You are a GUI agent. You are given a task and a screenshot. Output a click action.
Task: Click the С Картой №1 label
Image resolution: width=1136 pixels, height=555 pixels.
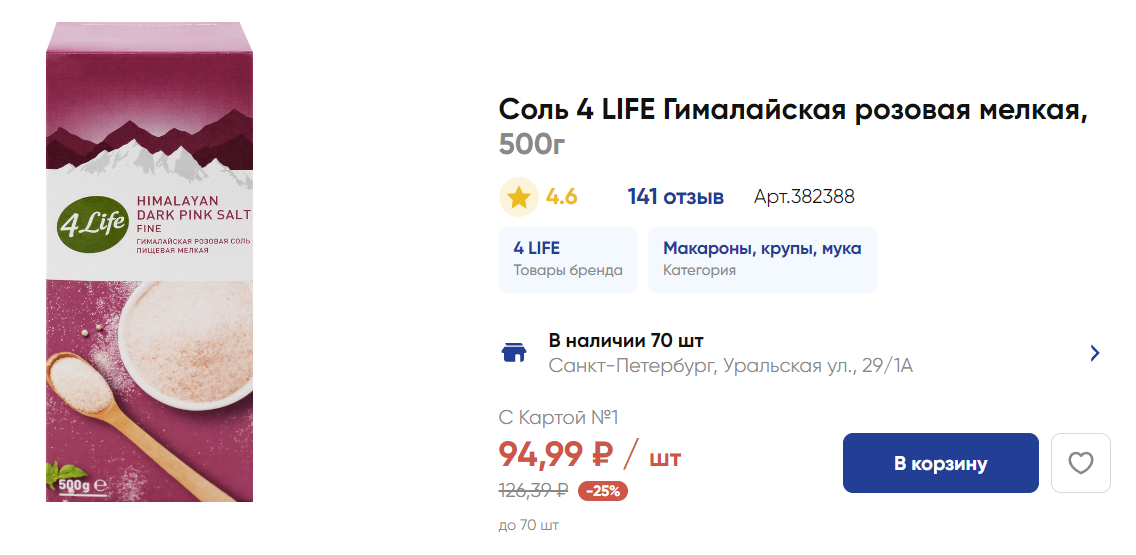558,418
